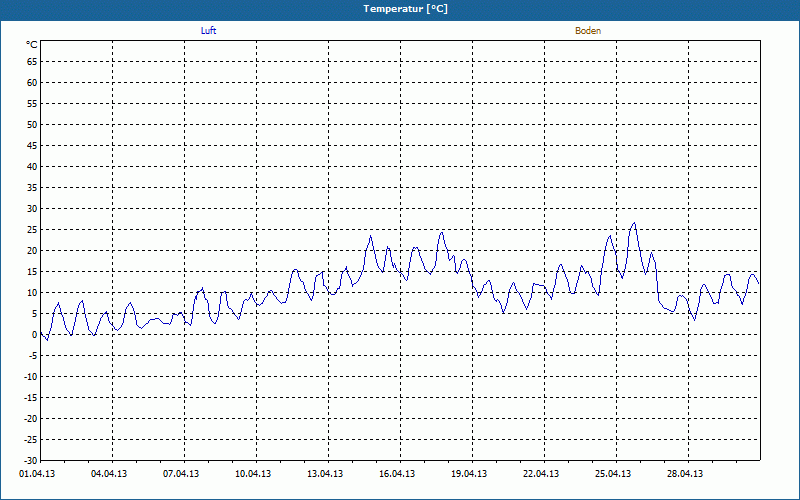800x500 pixels.
Task: Click date label 07.04.13
Action: pos(181,474)
